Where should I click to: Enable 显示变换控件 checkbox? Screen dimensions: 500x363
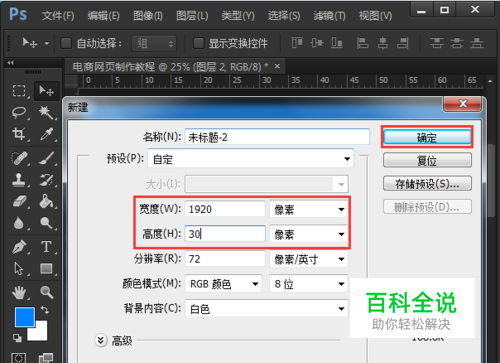pyautogui.click(x=199, y=43)
